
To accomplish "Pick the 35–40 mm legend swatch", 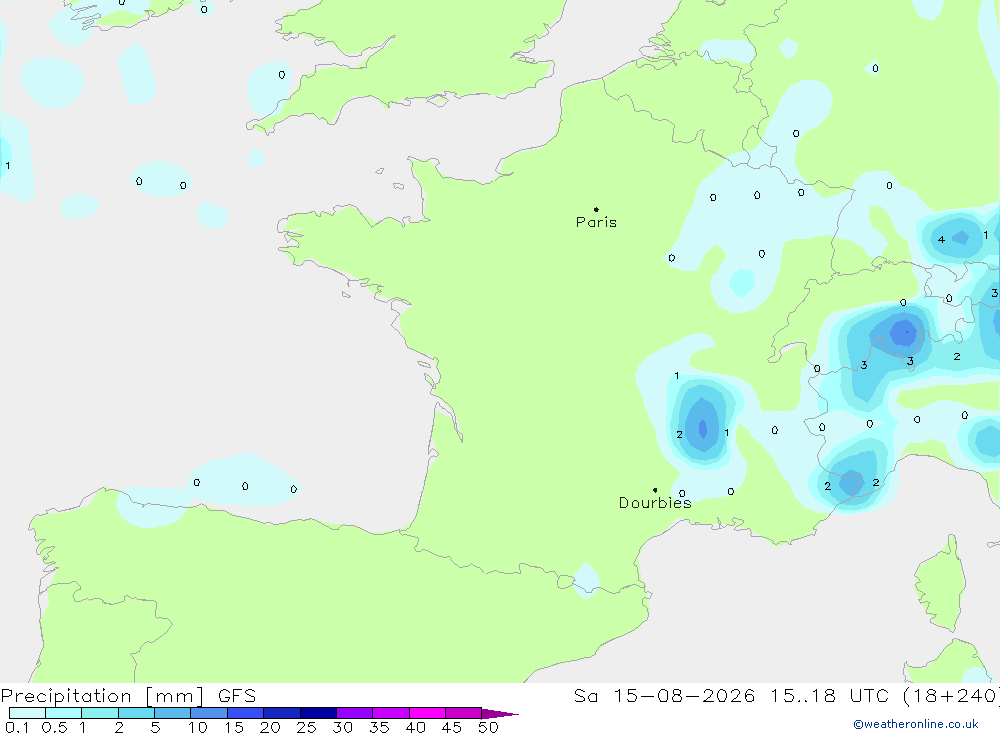I will (x=391, y=713).
